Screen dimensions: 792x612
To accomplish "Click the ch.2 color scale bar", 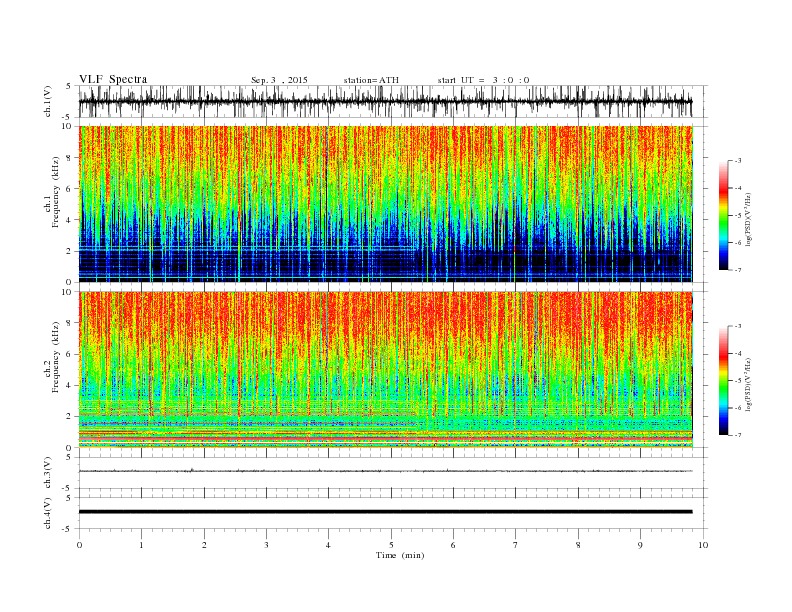I will point(723,381).
